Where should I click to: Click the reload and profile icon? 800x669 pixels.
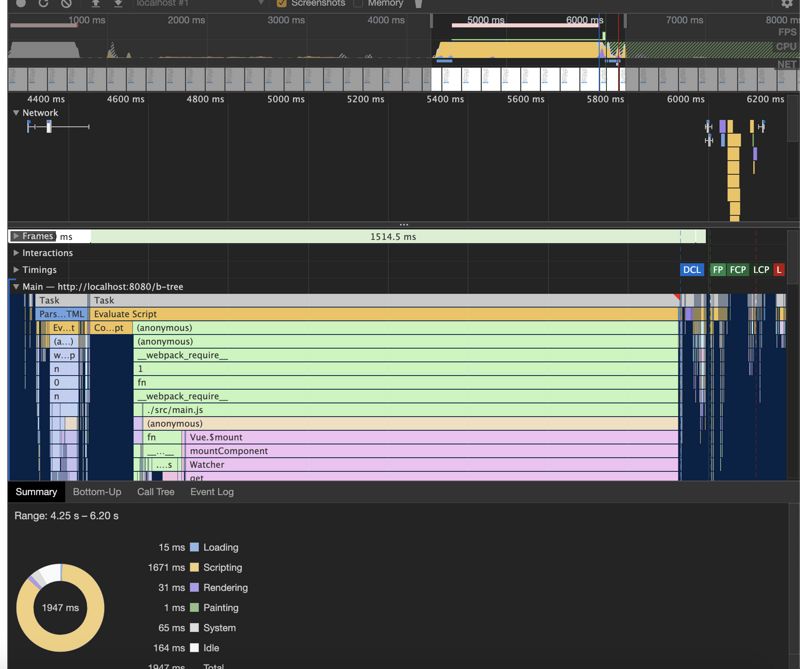[x=43, y=3]
